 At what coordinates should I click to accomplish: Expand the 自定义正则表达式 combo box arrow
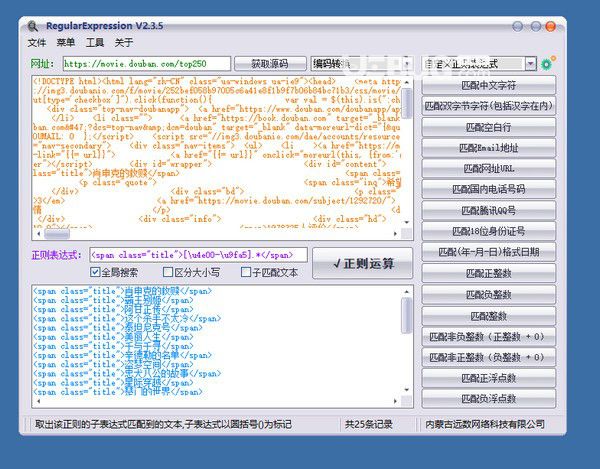tap(530, 64)
